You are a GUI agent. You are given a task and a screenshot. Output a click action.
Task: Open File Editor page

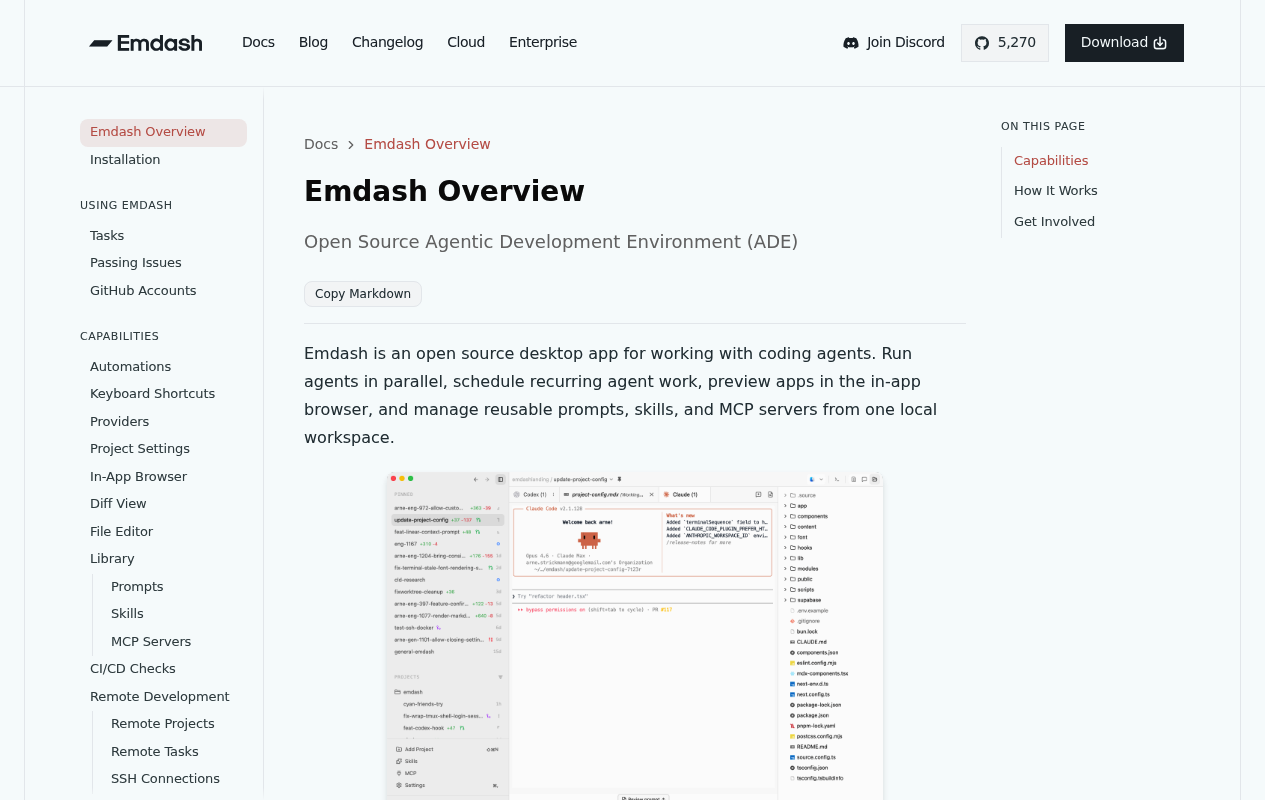click(x=121, y=532)
